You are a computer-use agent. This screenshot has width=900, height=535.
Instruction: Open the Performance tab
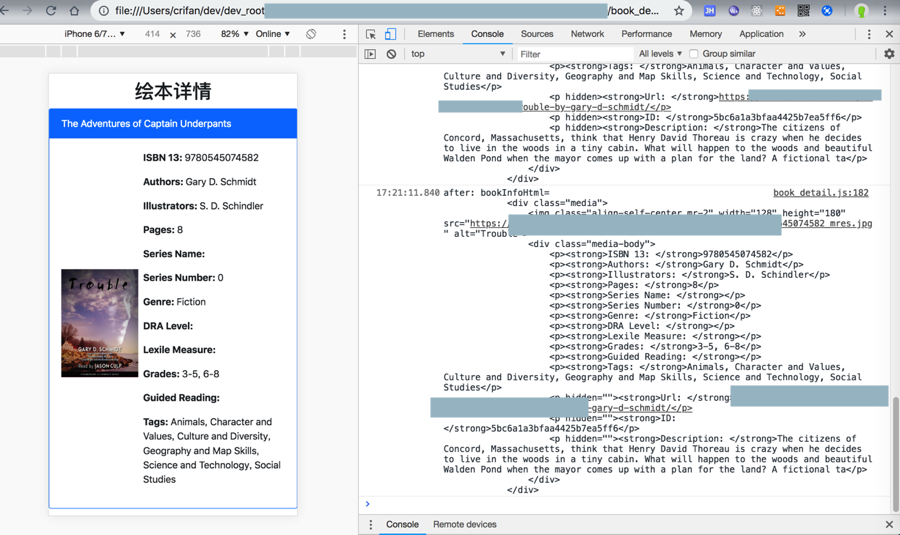(x=646, y=34)
